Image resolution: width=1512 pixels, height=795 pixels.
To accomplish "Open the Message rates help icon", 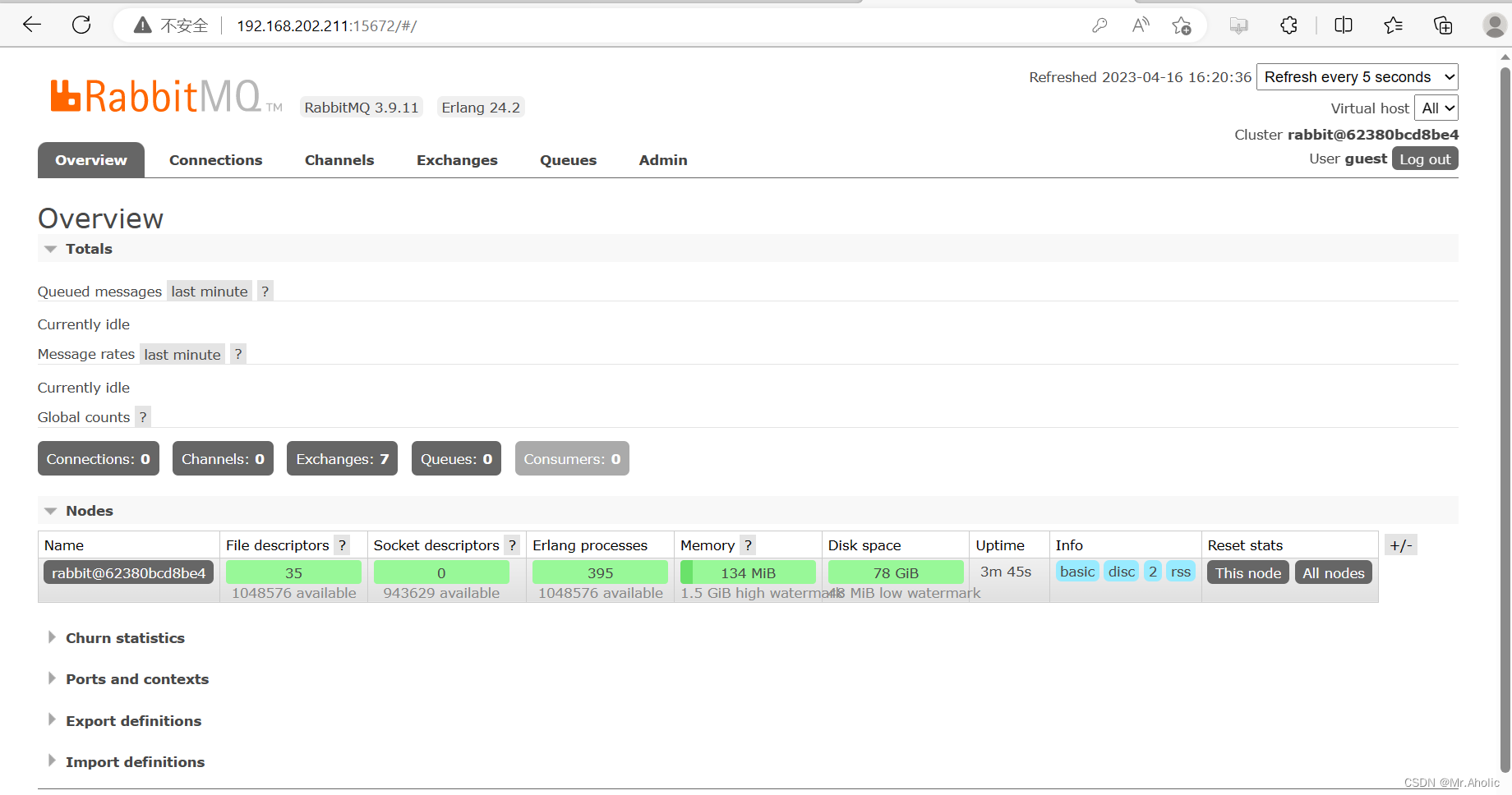I will coord(237,354).
